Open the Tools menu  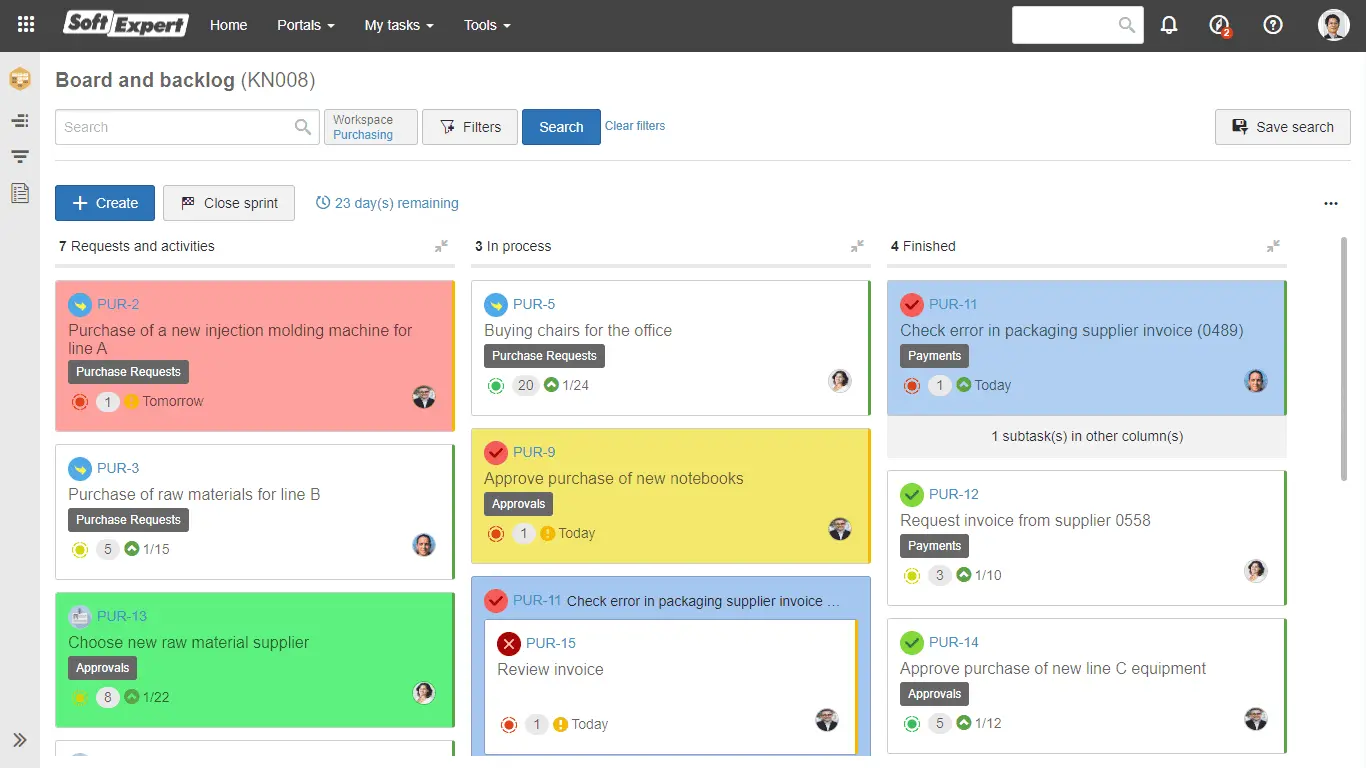[486, 25]
